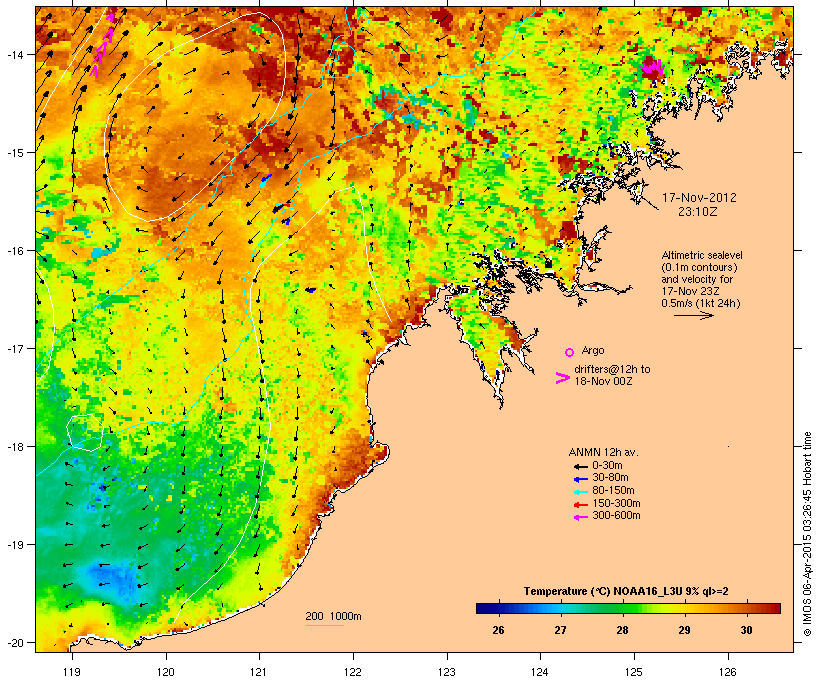Click the -15 latitude axis label

[14, 153]
